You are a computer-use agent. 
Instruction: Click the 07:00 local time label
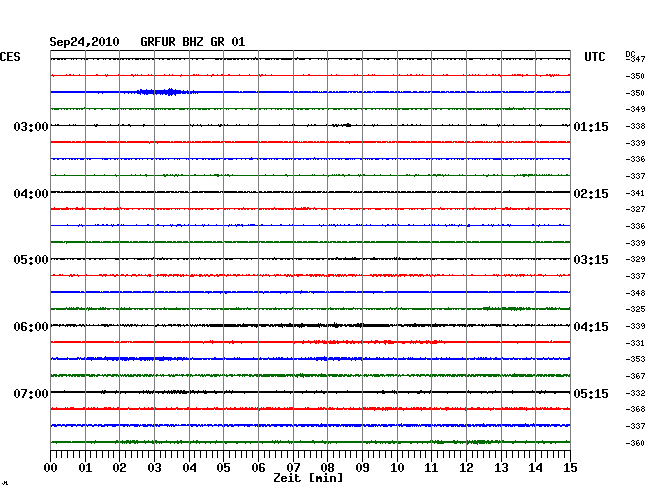click(x=31, y=393)
